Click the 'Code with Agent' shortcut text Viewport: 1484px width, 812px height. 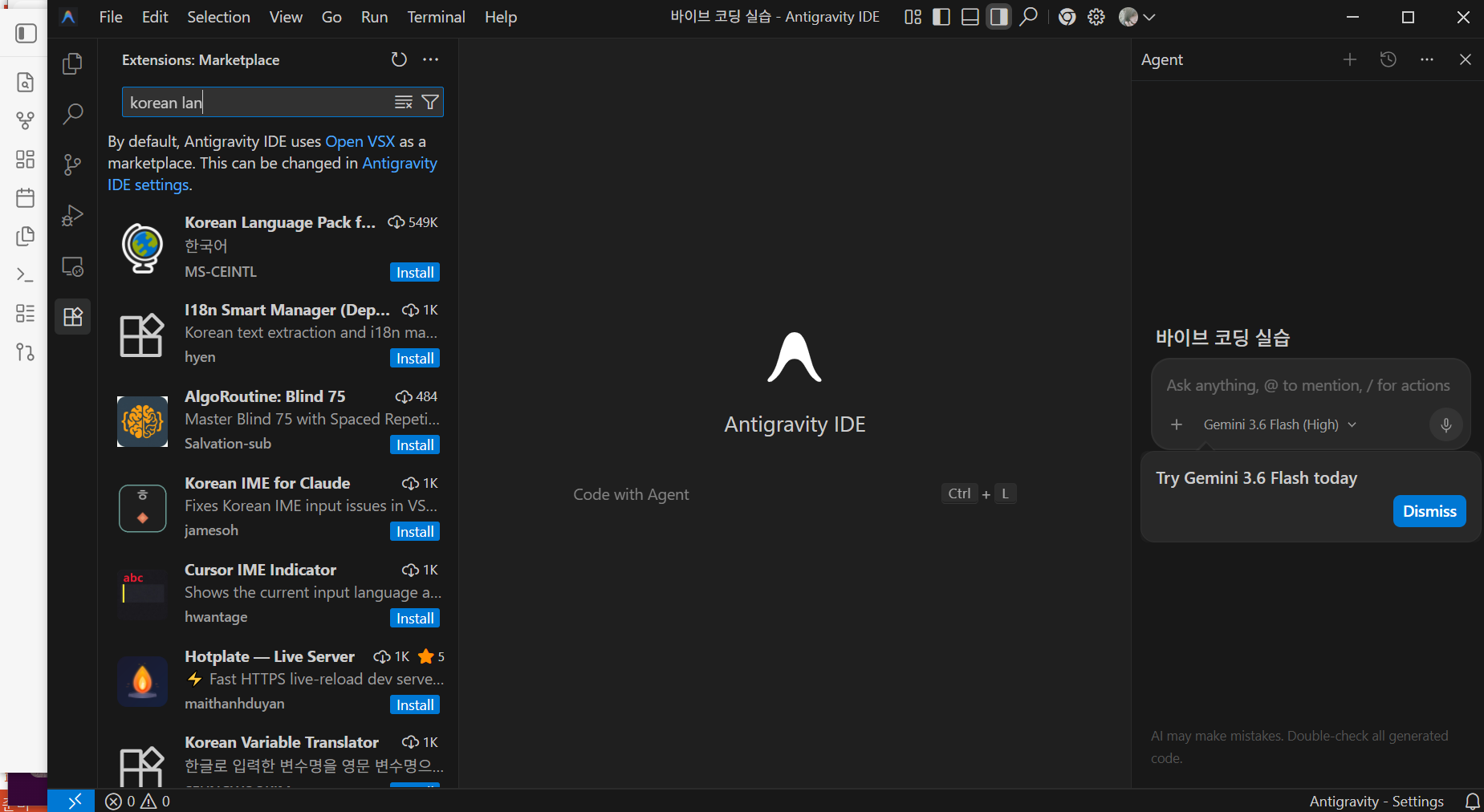(631, 494)
